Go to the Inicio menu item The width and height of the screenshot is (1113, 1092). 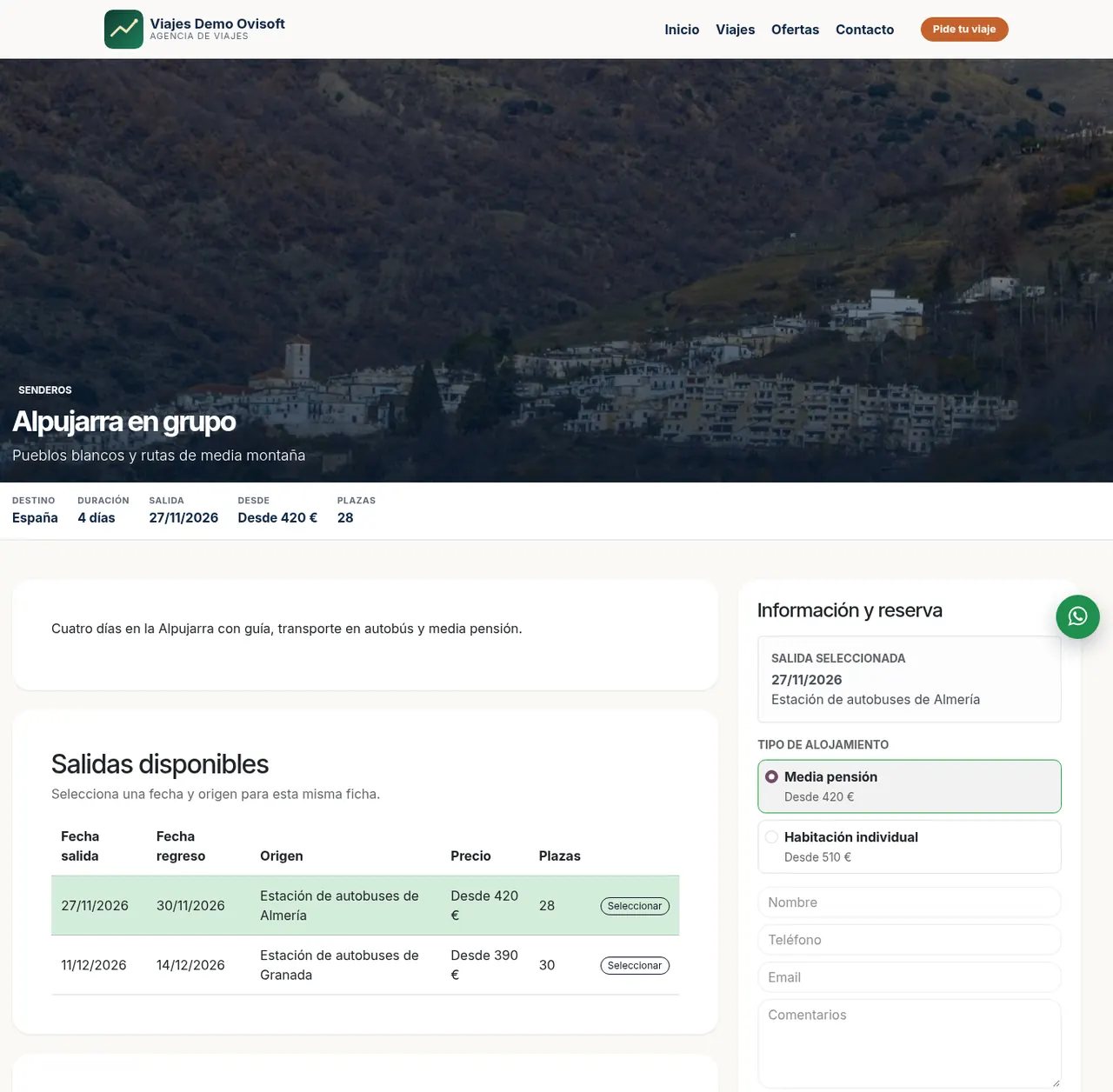tap(682, 30)
